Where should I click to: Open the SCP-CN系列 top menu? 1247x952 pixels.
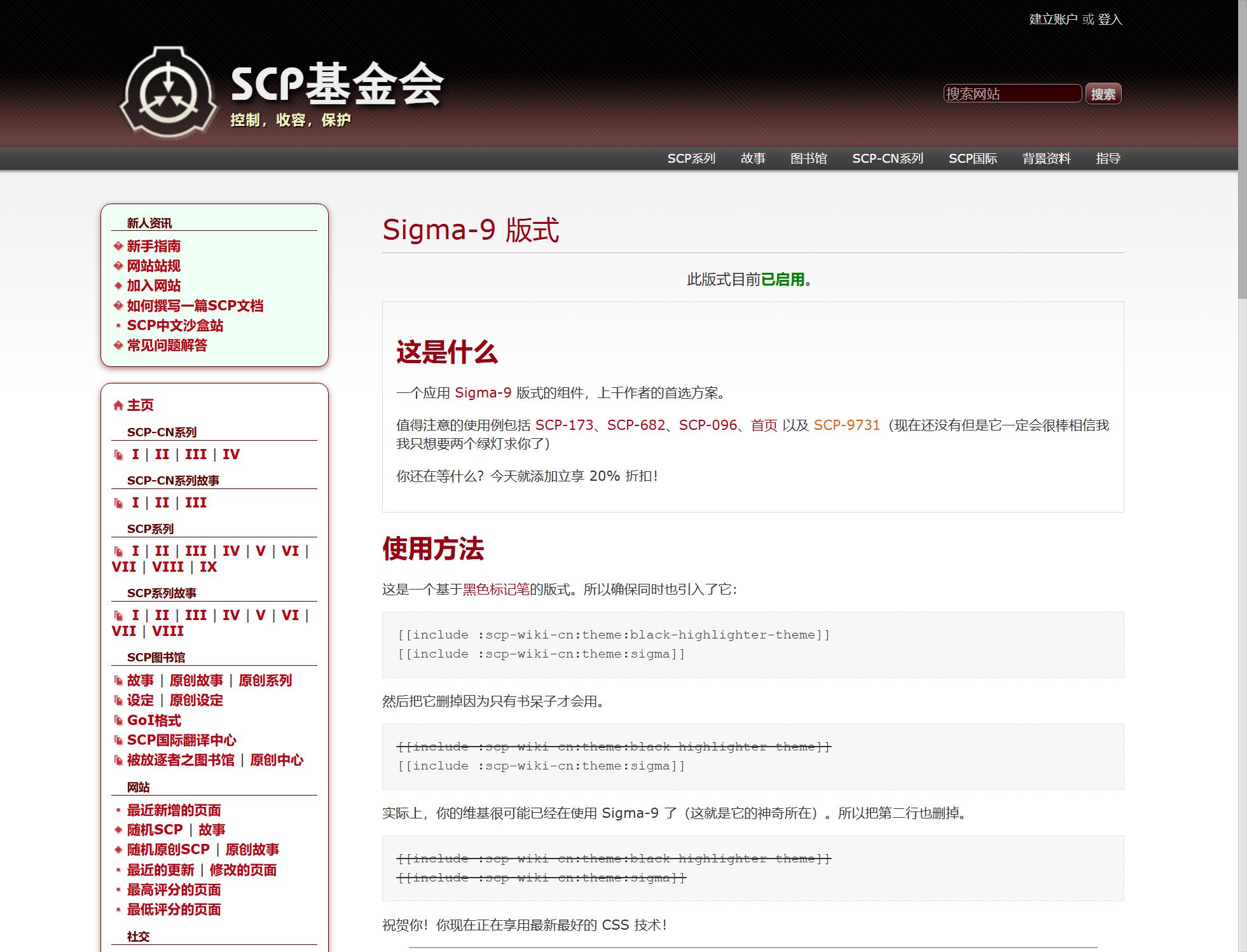coord(887,158)
